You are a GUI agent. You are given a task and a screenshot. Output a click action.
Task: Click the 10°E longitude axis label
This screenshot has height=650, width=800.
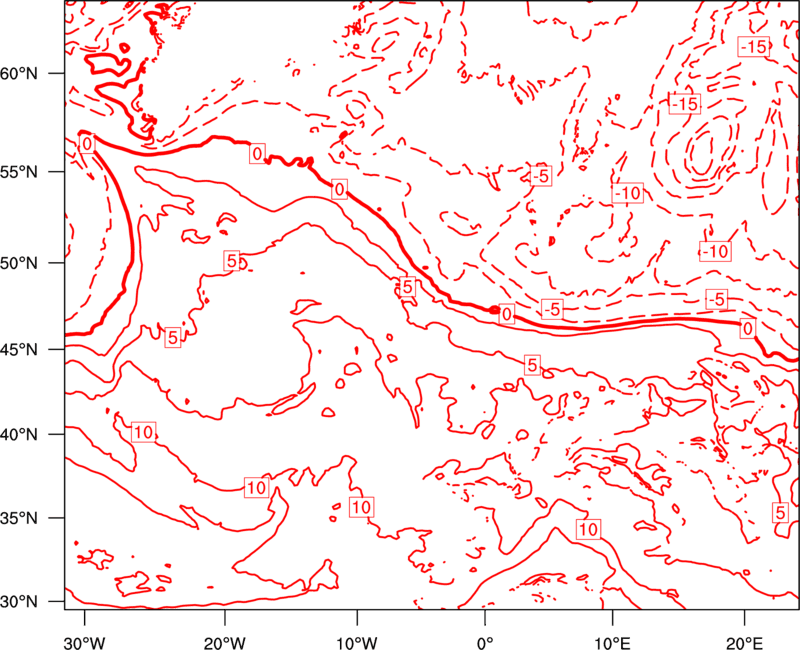tap(612, 642)
